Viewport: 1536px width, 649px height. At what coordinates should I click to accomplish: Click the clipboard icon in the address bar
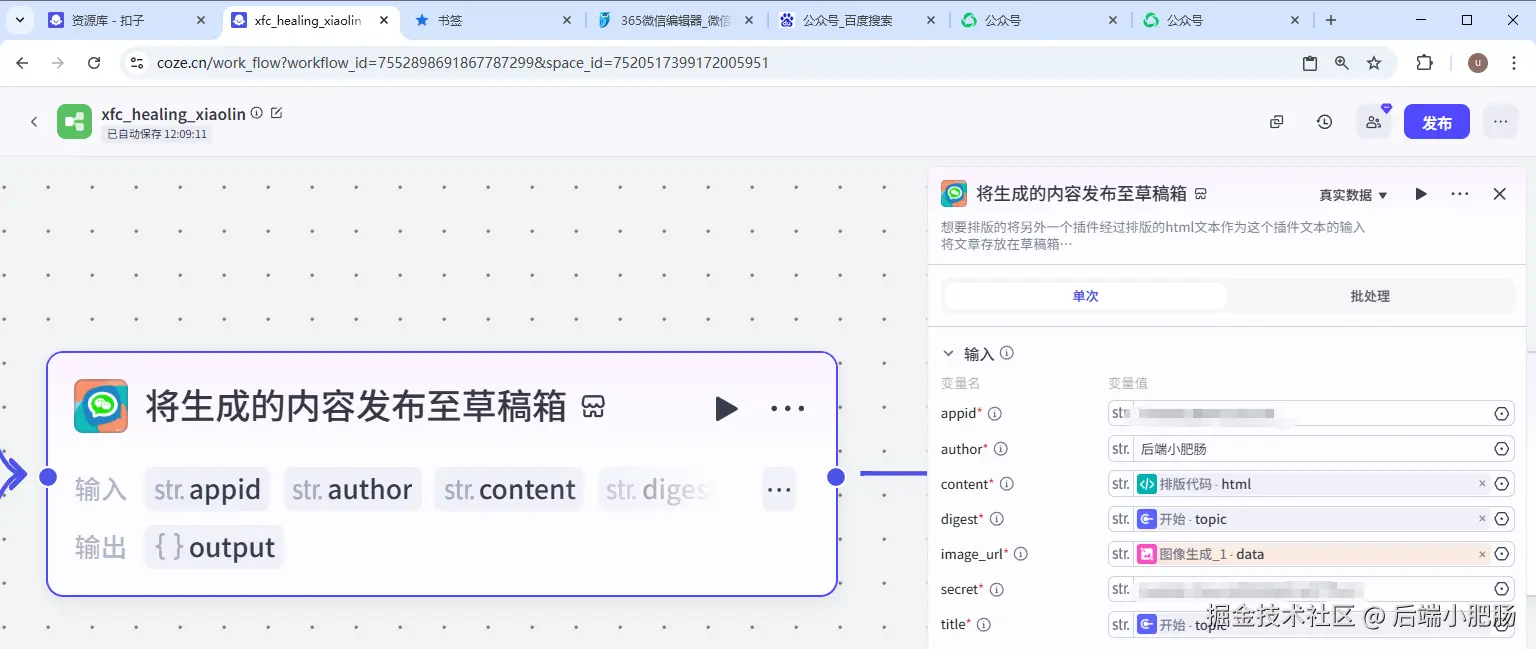click(1310, 63)
